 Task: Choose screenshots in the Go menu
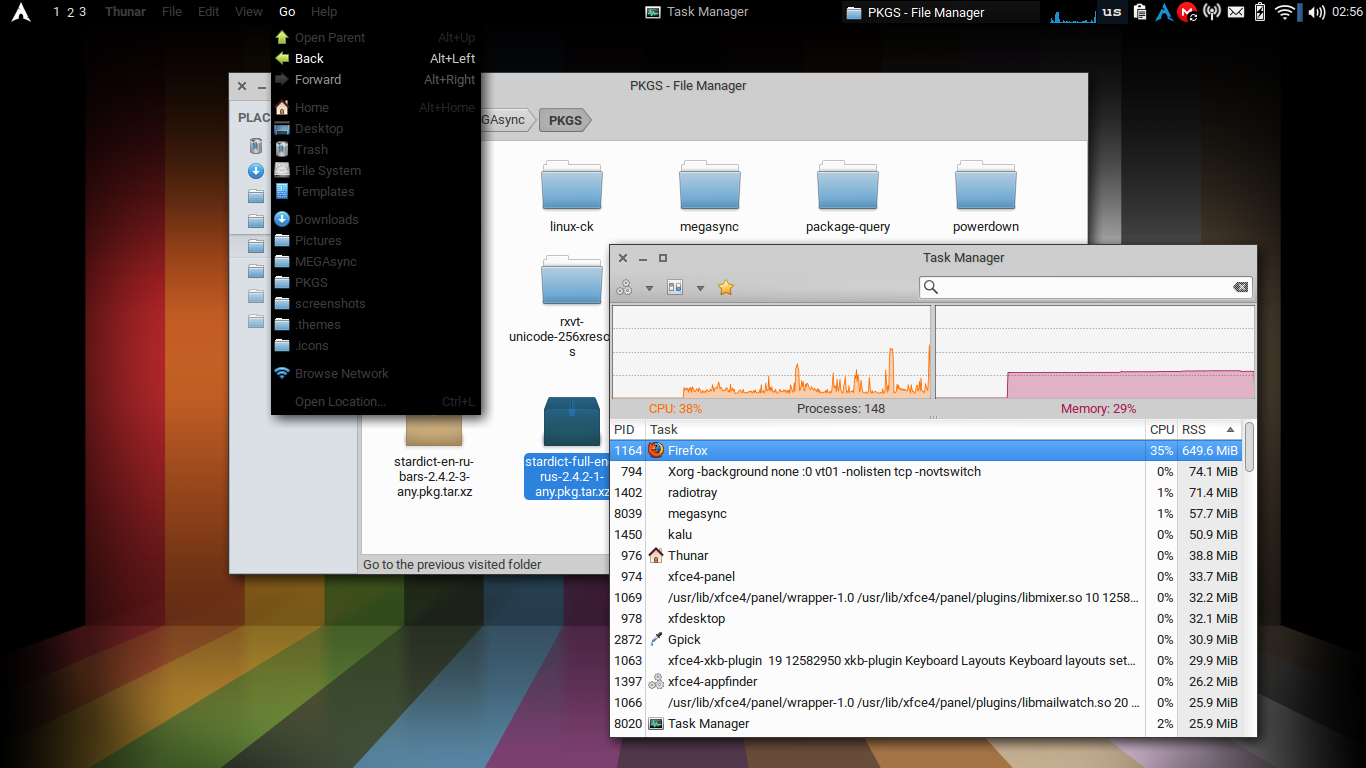click(x=376, y=304)
